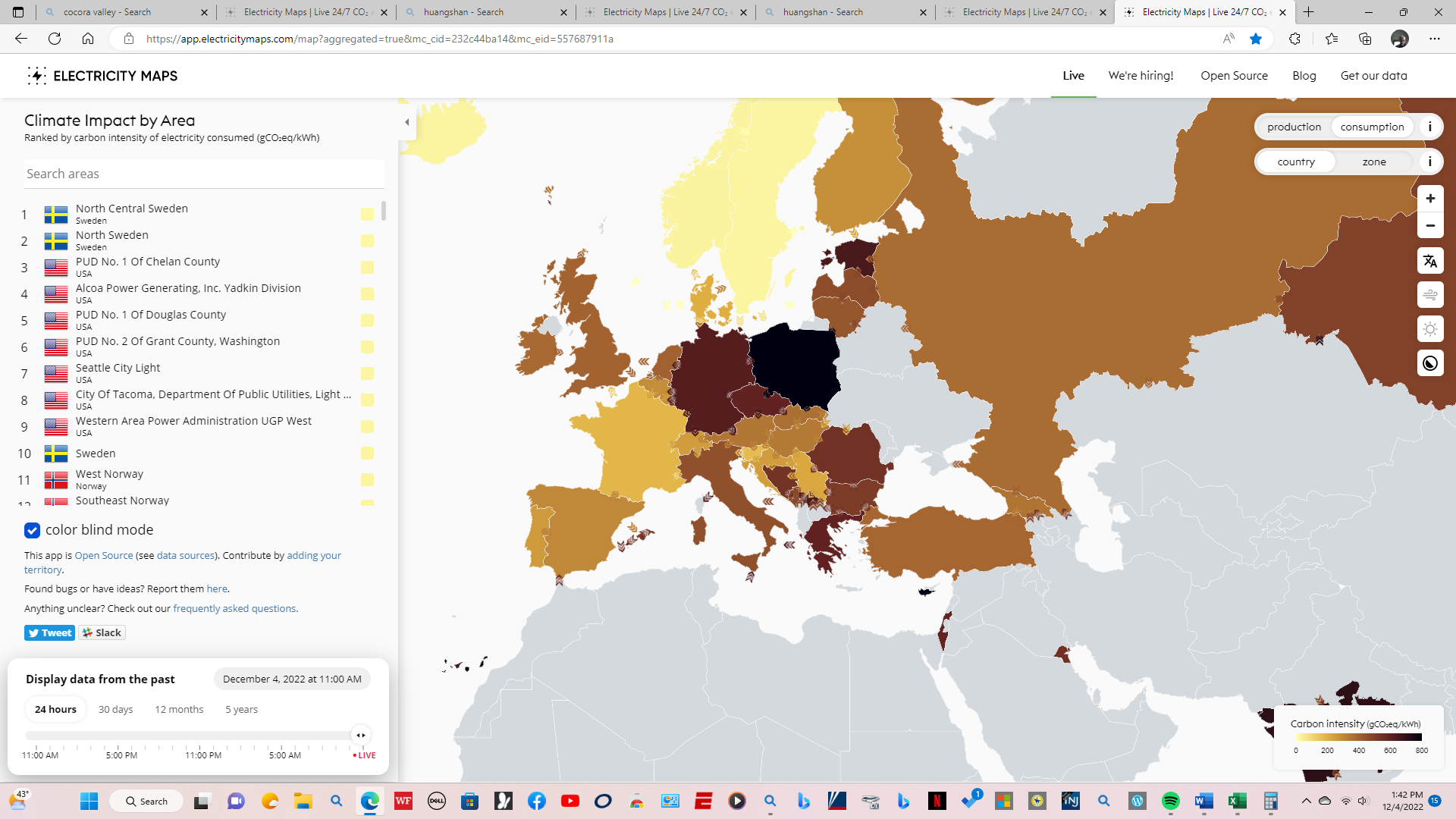
Task: Click the Tweet button
Action: coord(49,632)
